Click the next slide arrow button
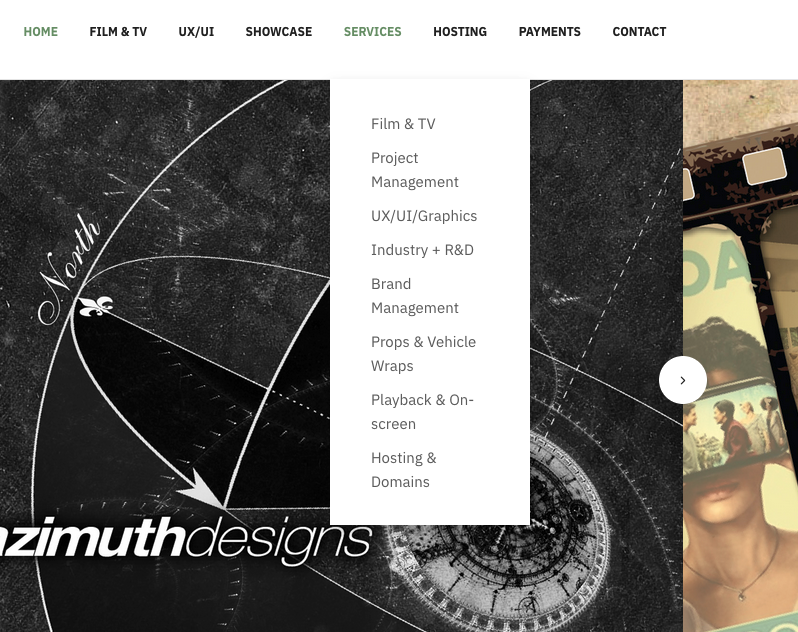798x632 pixels. 682,380
